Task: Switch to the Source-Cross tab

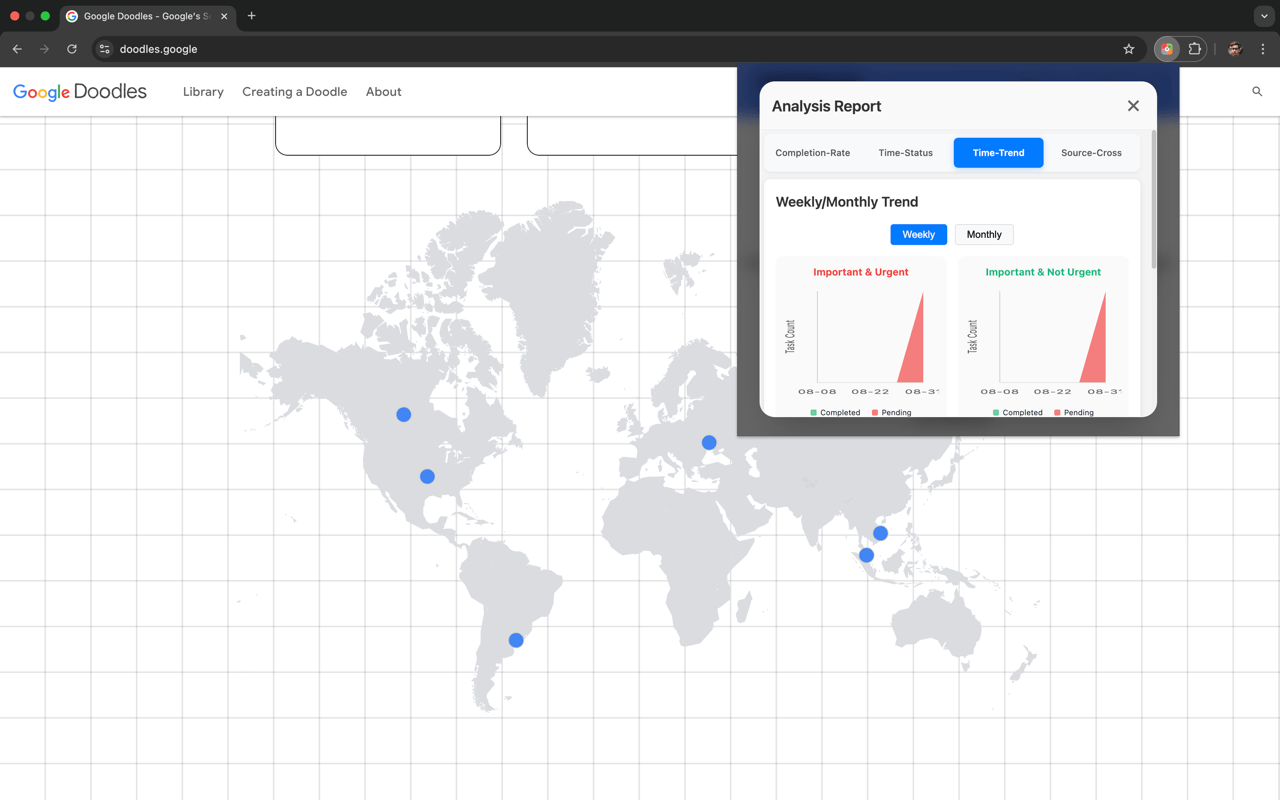Action: 1091,153
